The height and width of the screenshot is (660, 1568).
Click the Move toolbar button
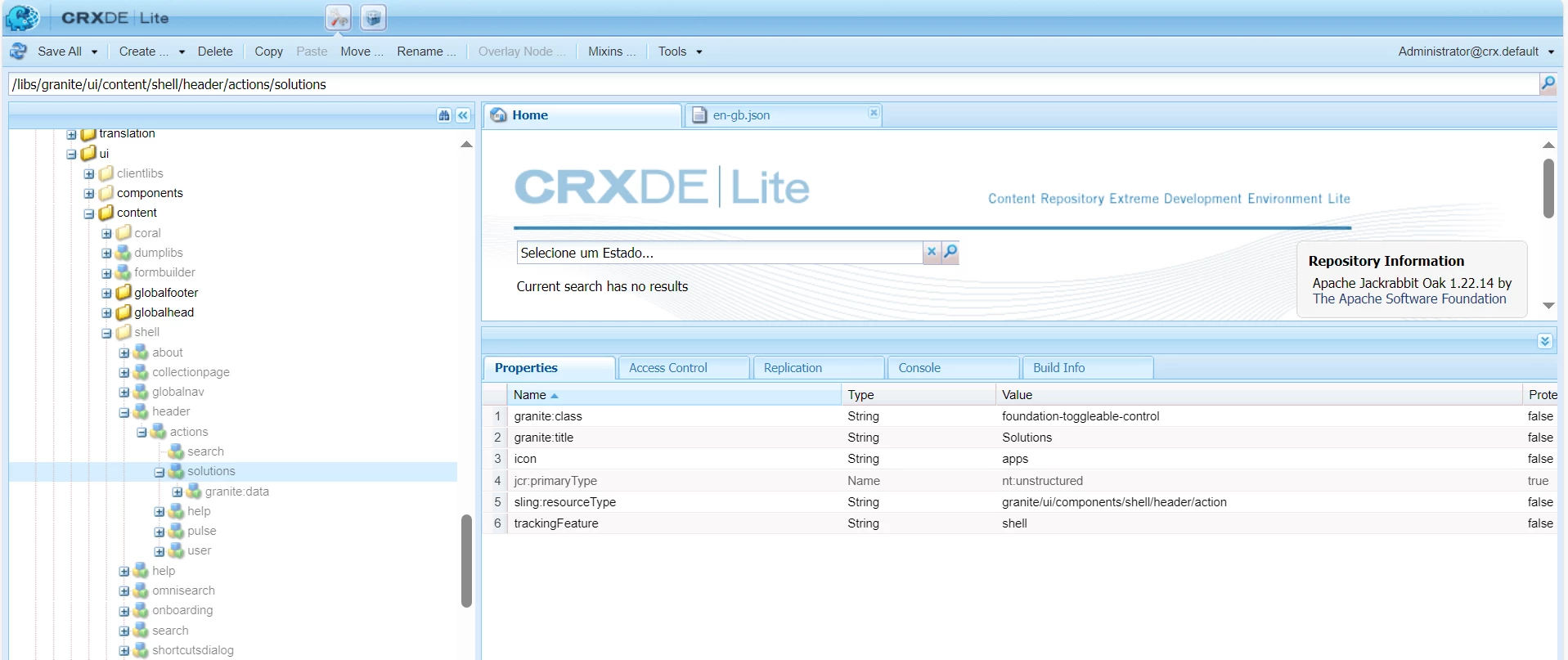362,52
